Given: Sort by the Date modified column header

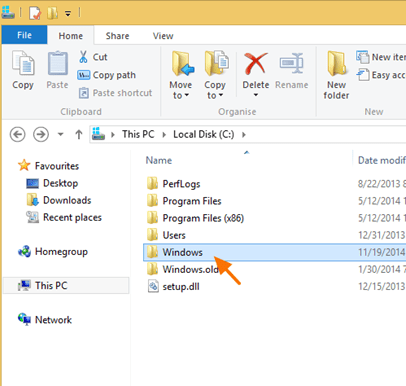Looking at the screenshot, I should click(x=382, y=160).
